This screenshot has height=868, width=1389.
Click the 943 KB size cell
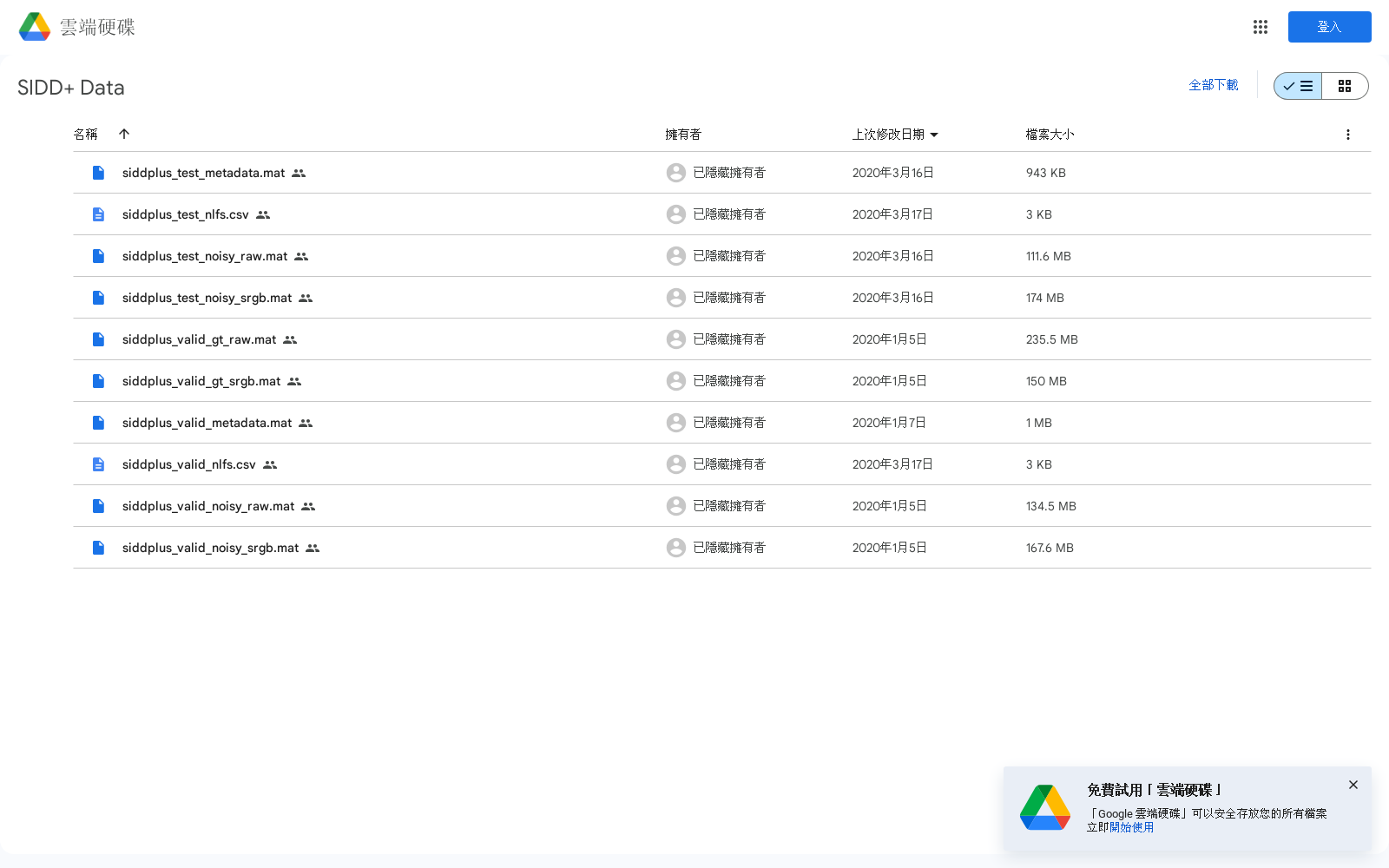point(1046,173)
